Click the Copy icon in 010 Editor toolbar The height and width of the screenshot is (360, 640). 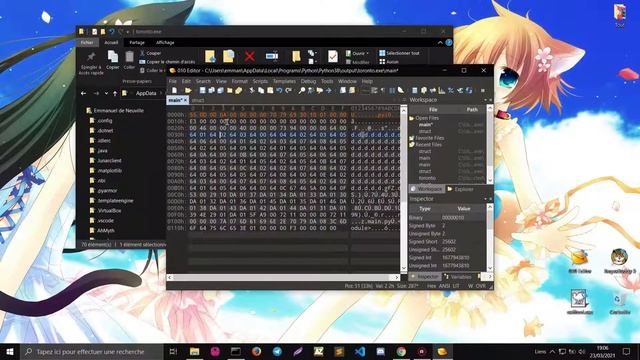tap(261, 90)
